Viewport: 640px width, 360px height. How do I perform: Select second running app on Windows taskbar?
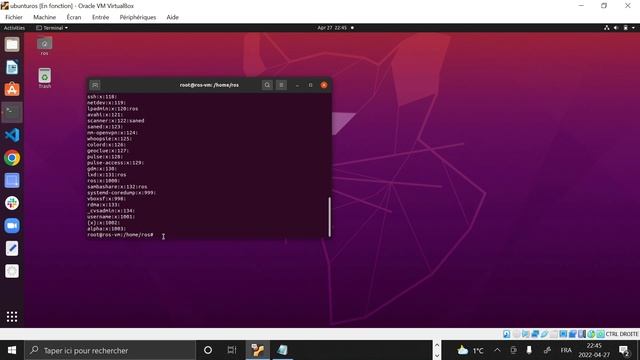coord(282,350)
